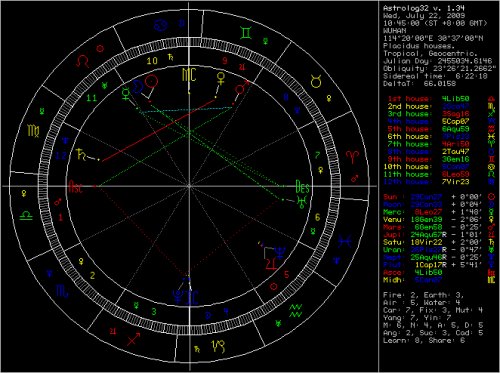Select the green Gemini sign on outer ring

(x=246, y=33)
